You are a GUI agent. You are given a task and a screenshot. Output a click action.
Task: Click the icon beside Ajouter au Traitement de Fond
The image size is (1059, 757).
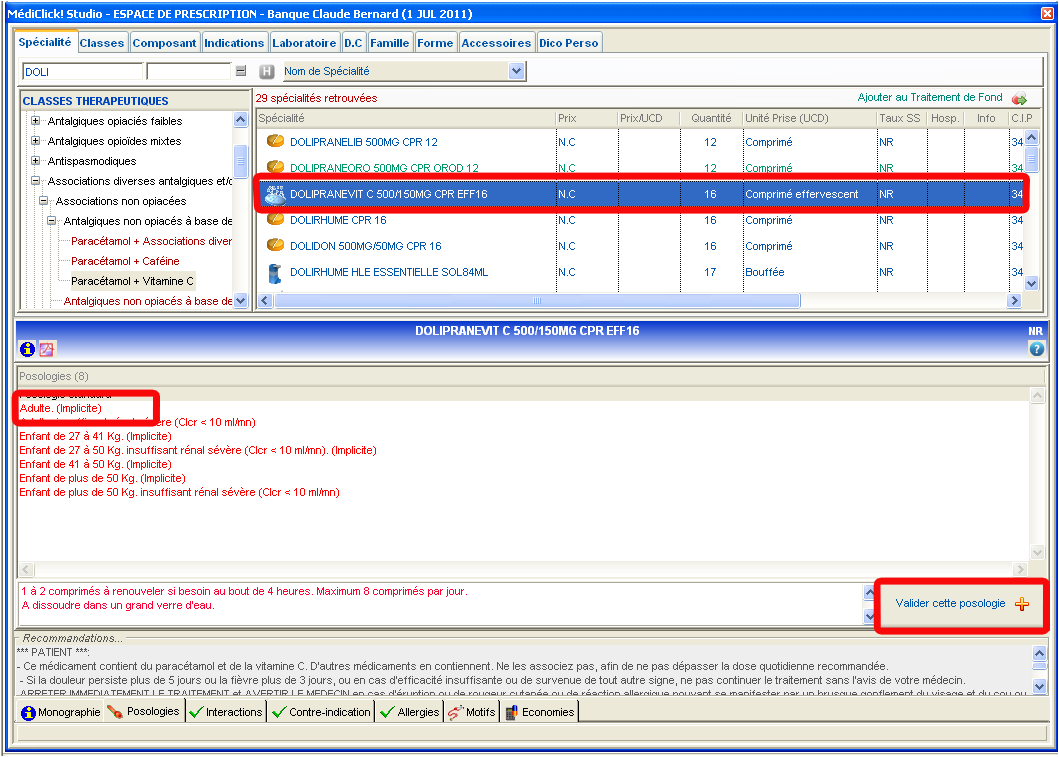(x=1019, y=99)
